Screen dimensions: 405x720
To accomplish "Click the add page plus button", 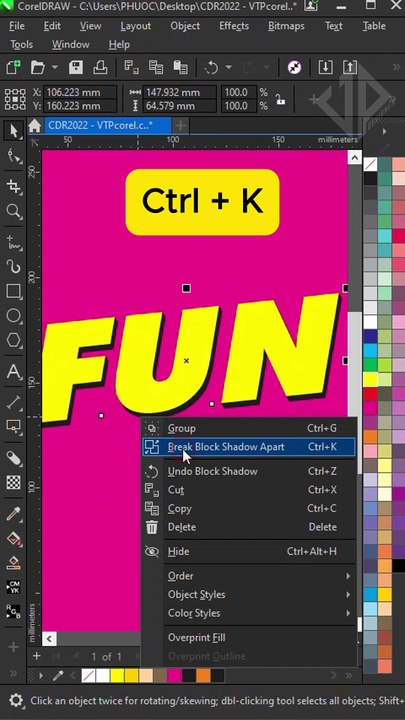I will coord(37,656).
